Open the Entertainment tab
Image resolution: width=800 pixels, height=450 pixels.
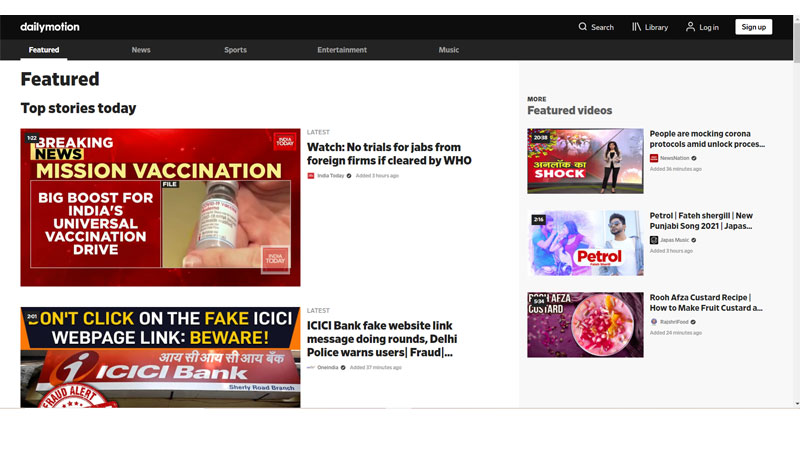[342, 50]
